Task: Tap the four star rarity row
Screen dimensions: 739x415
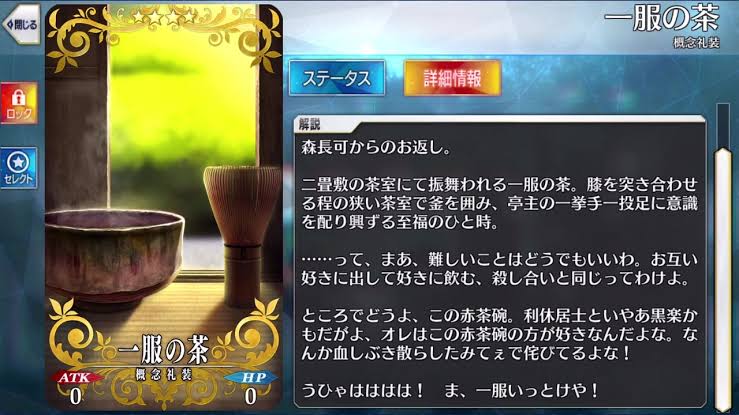Action: [x=164, y=18]
